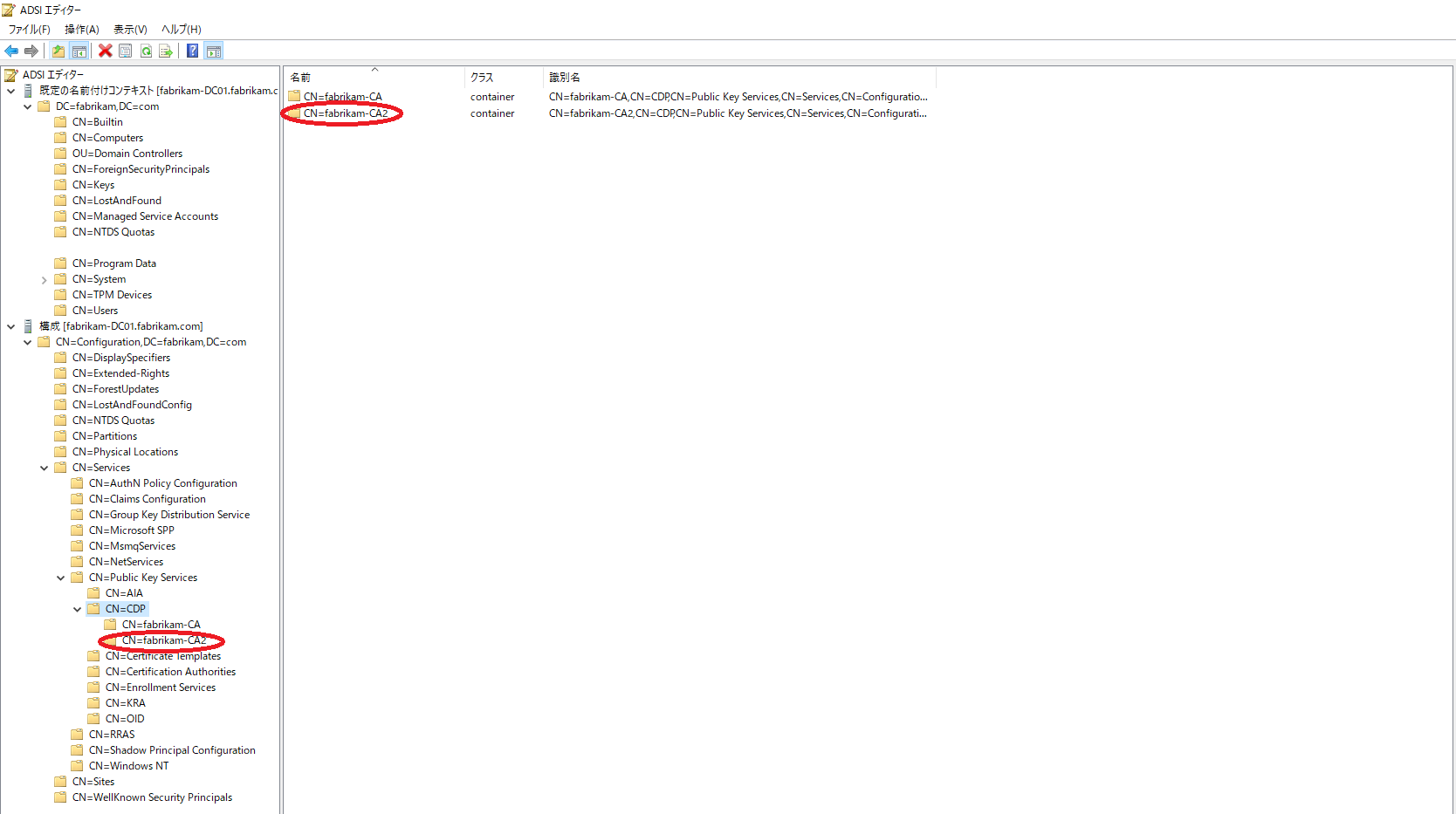Click folder icon beside OU=Domain Controllers
The image size is (1456, 814).
click(60, 154)
